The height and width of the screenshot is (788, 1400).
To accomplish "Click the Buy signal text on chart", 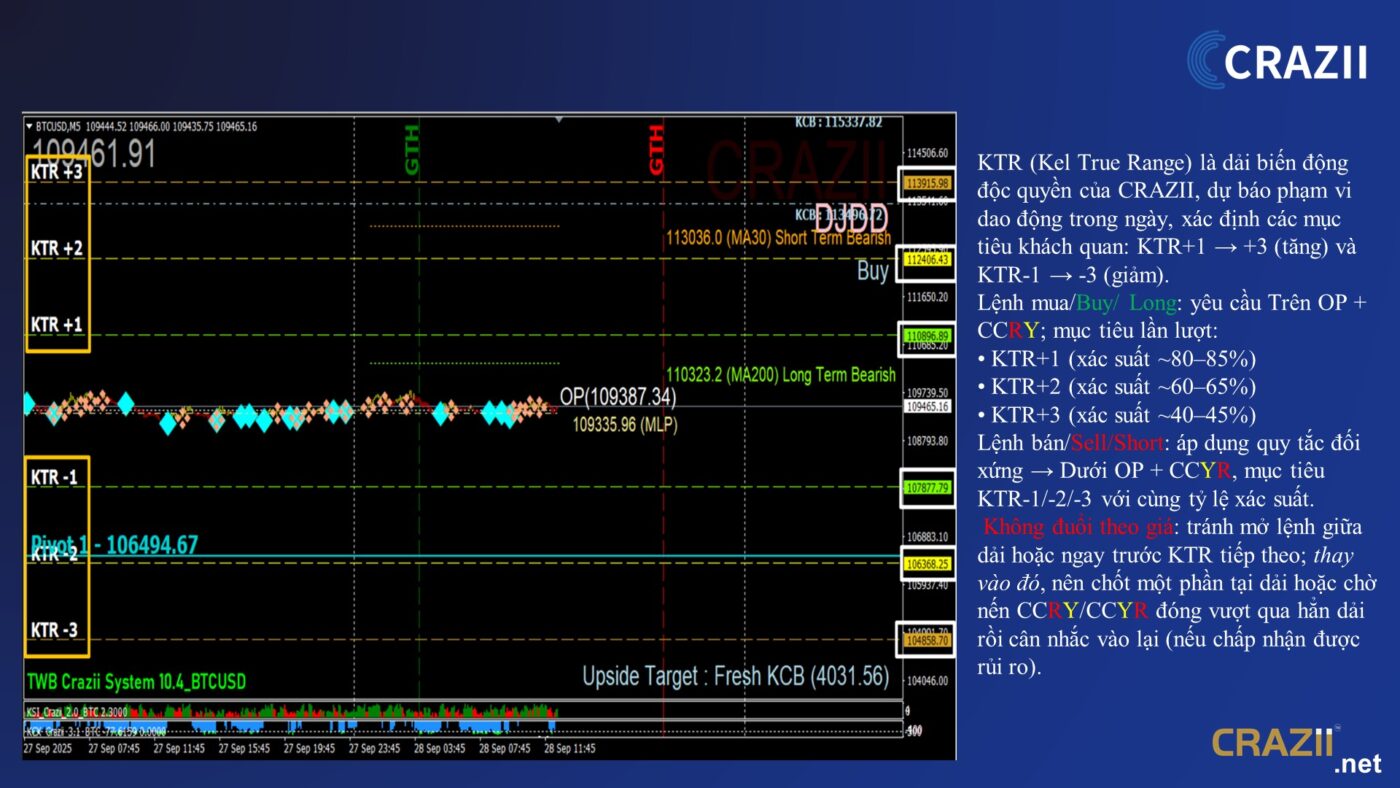I will pos(872,271).
